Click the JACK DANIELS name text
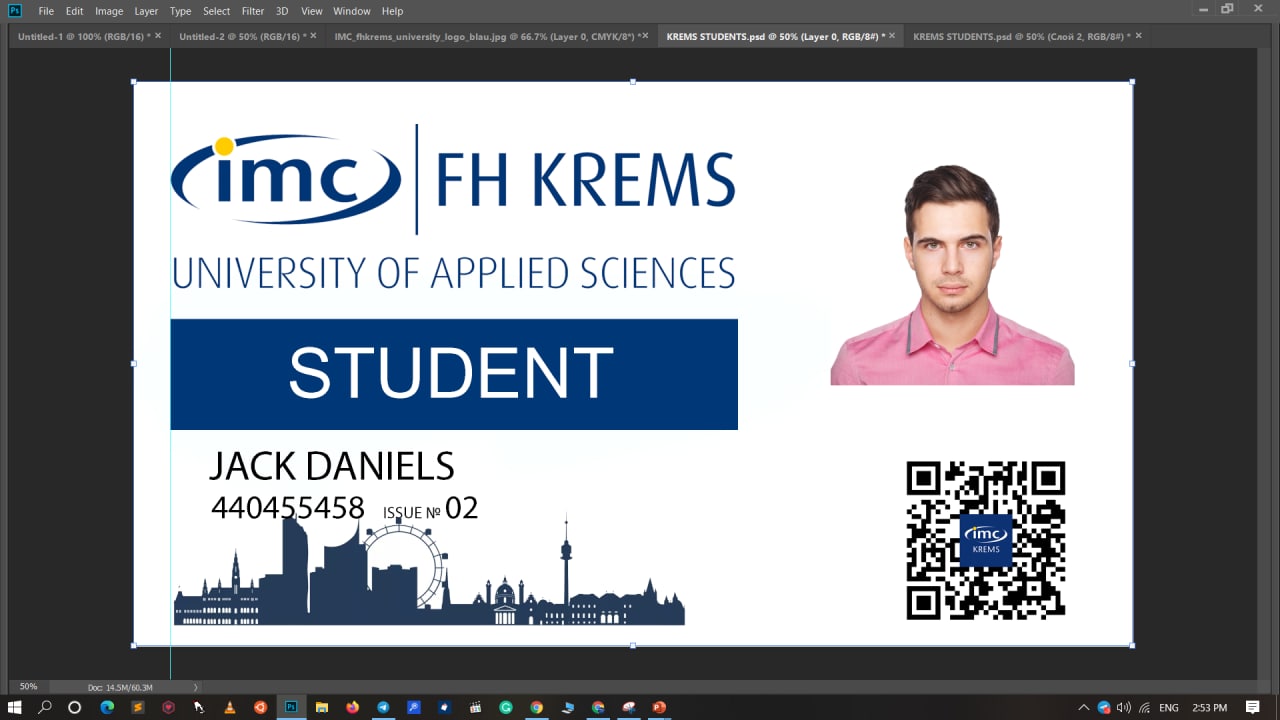Screen dimensions: 1280x720 pos(331,466)
